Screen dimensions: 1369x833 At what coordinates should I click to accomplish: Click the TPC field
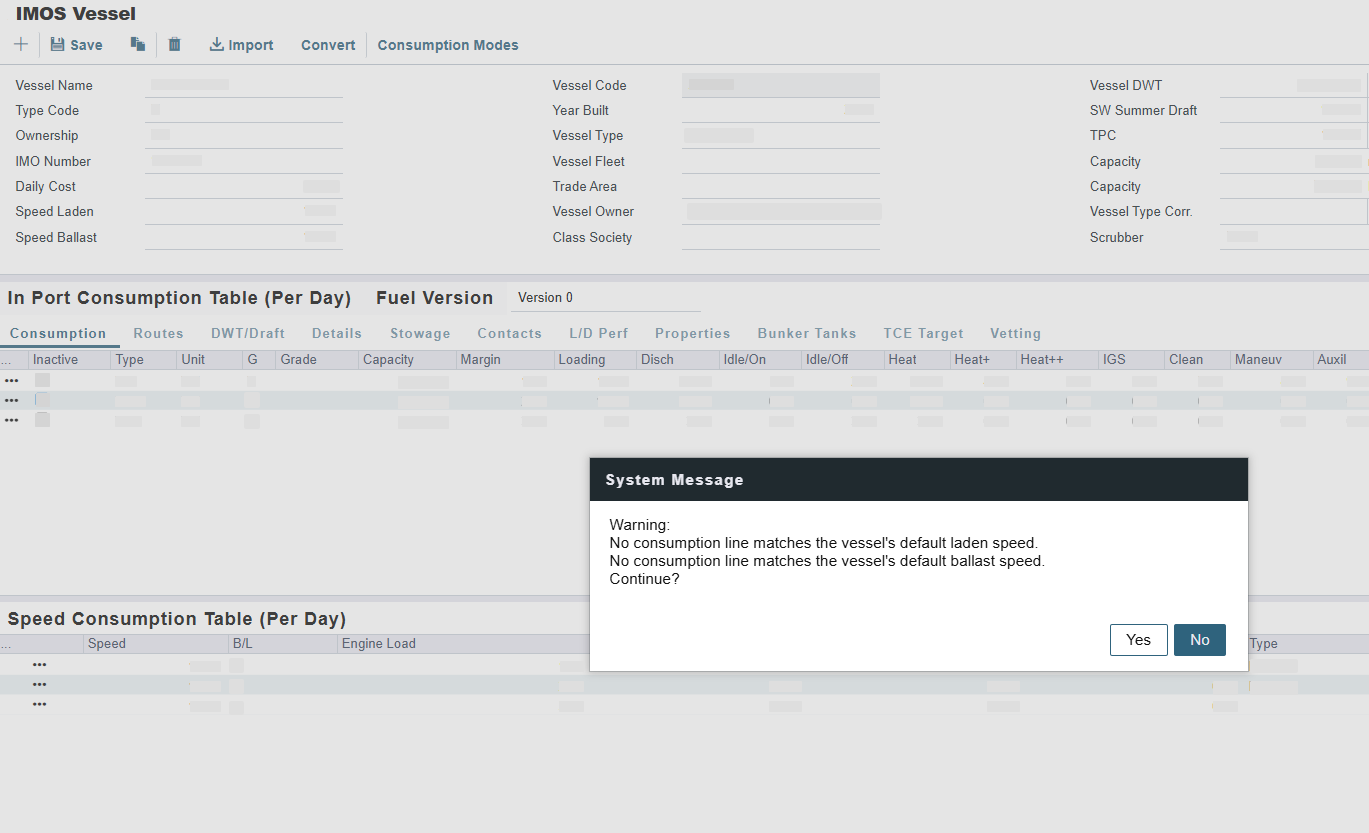pos(1294,136)
